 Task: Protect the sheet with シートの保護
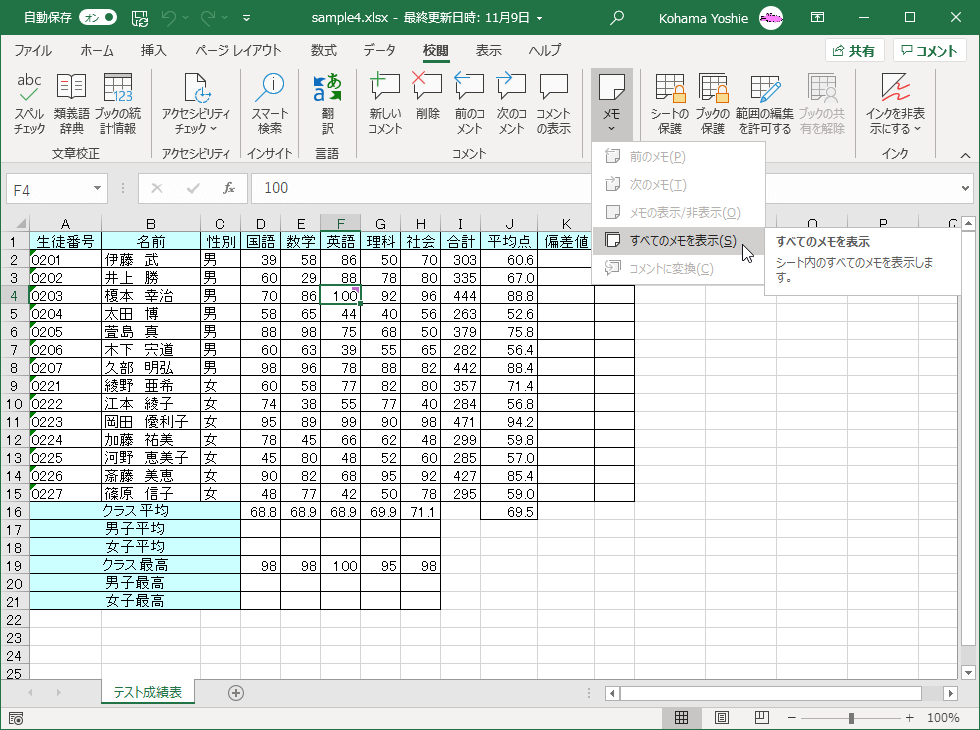coord(669,100)
